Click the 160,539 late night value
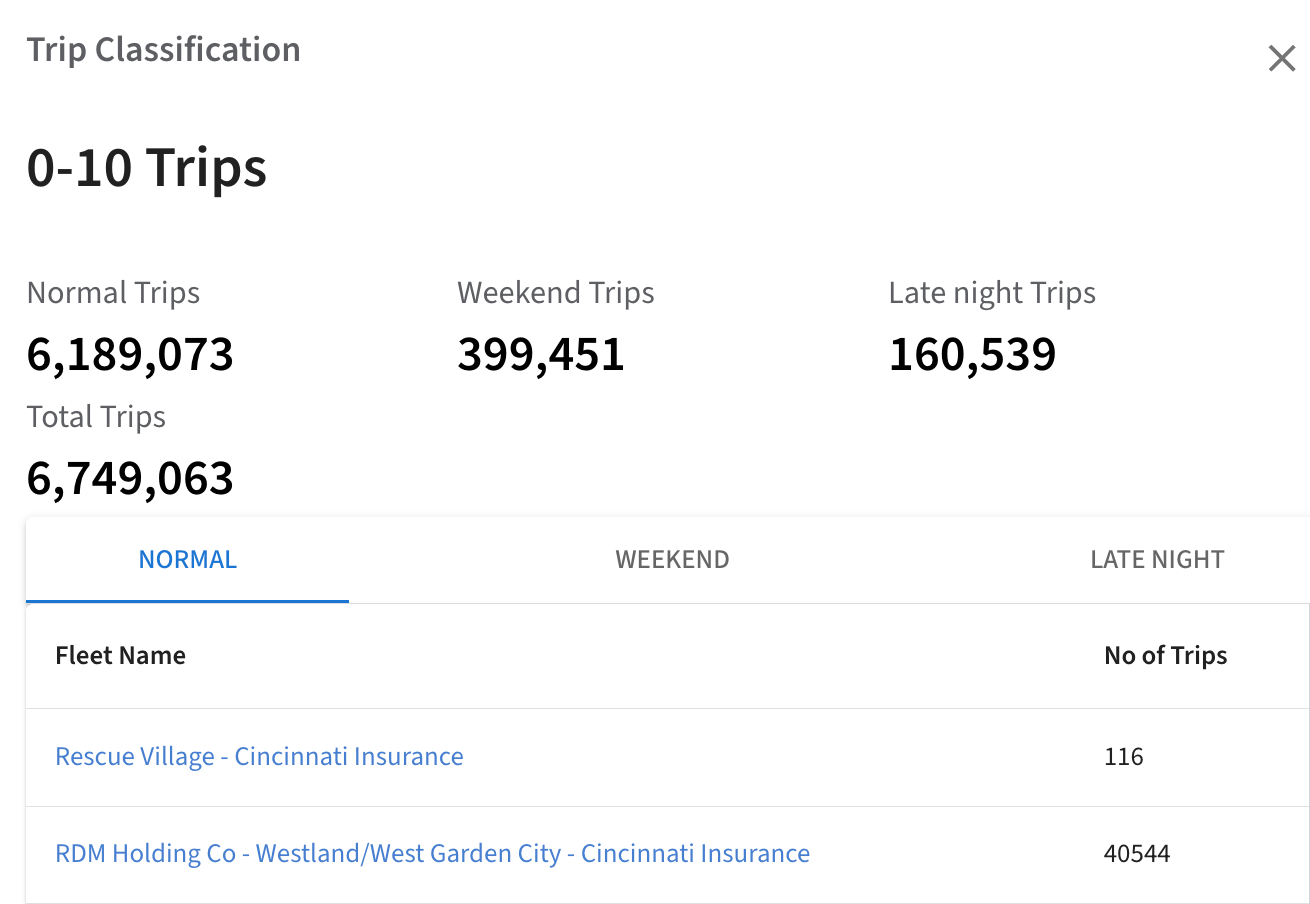Image resolution: width=1310 pixels, height=904 pixels. [x=972, y=355]
